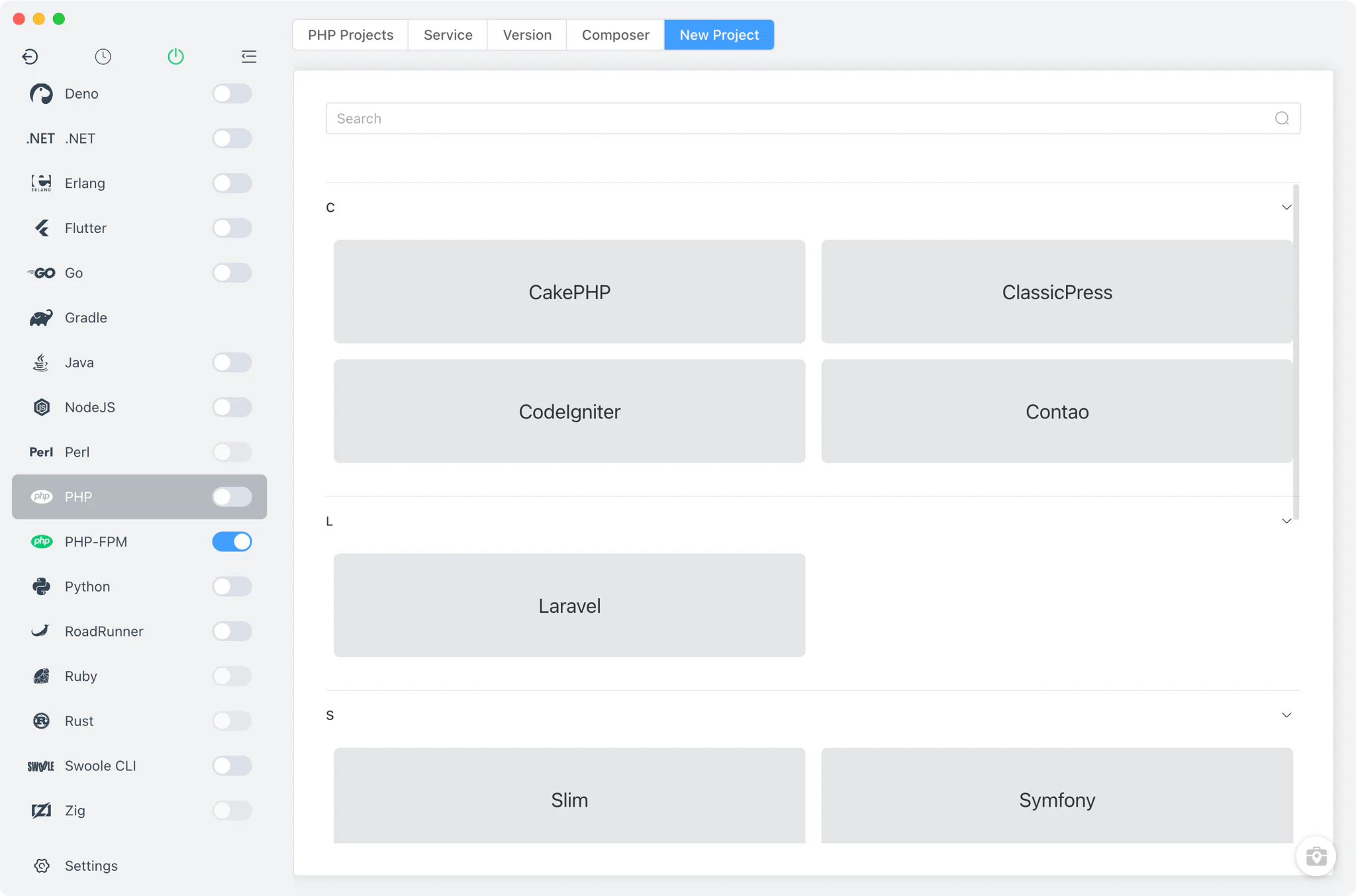Click the Java coffee cup icon
Screen dimensions: 1356x896
[41, 363]
